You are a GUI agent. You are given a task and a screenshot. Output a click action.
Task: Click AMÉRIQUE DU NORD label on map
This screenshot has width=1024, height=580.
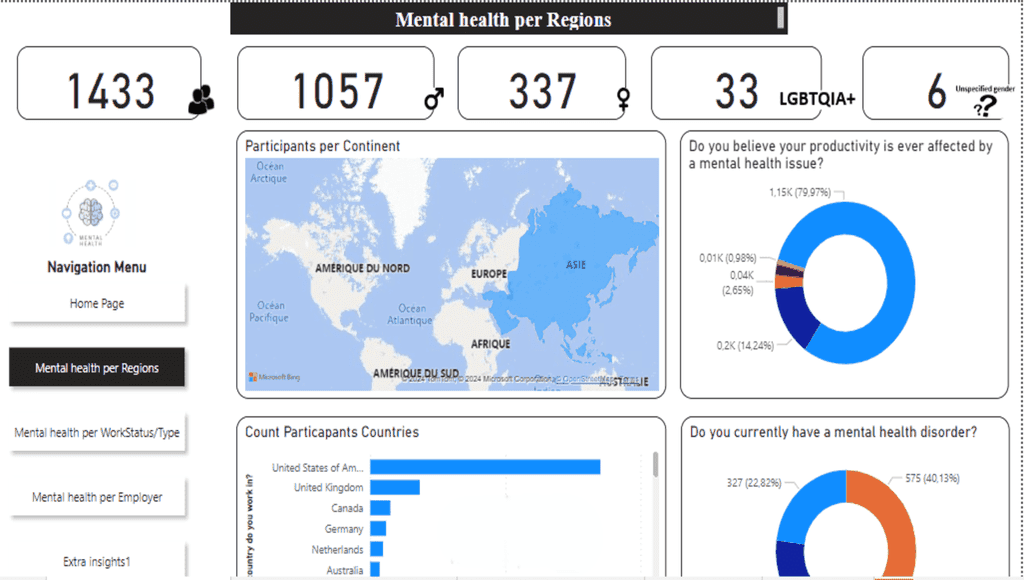362,268
